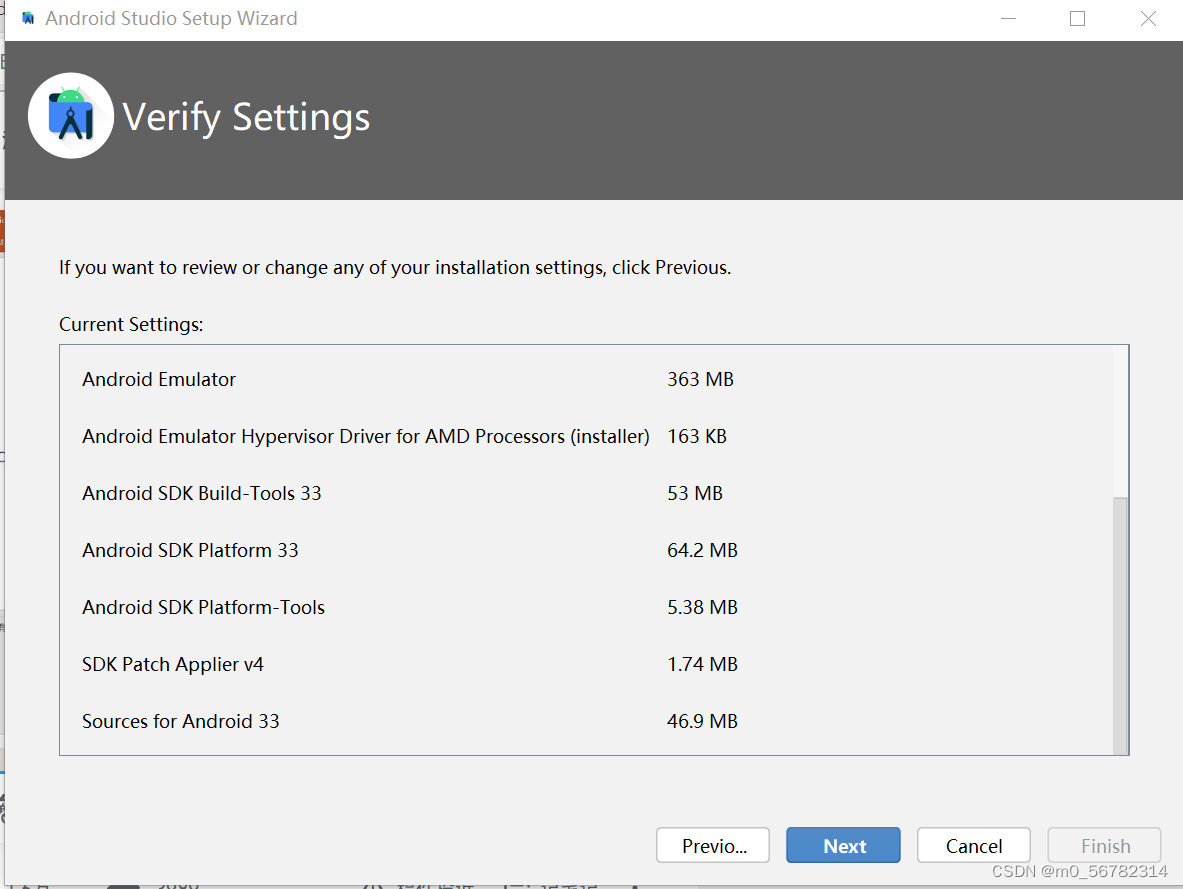This screenshot has width=1183, height=889.
Task: Maximize the Setup Wizard window
Action: pyautogui.click(x=1077, y=18)
